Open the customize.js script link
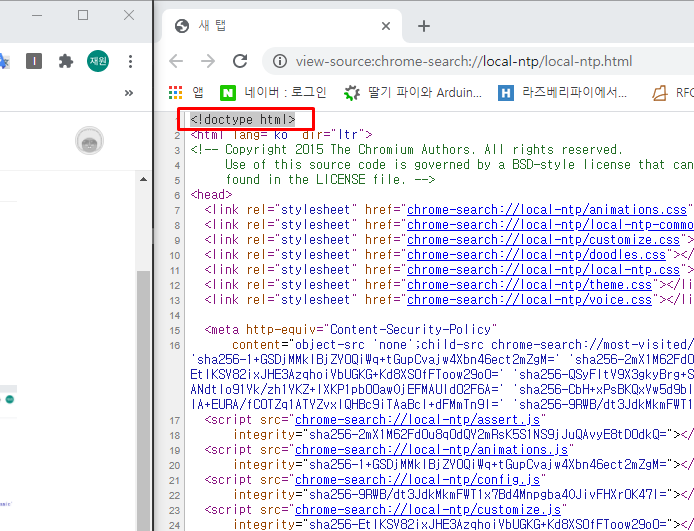The width and height of the screenshot is (694, 531). point(428,510)
